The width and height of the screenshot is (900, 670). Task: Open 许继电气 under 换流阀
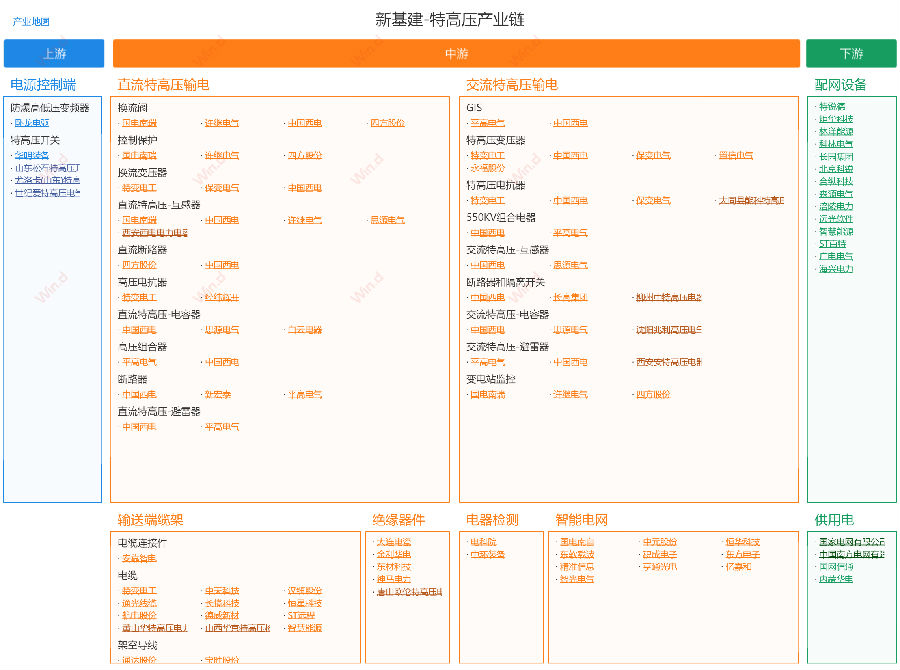click(x=222, y=123)
